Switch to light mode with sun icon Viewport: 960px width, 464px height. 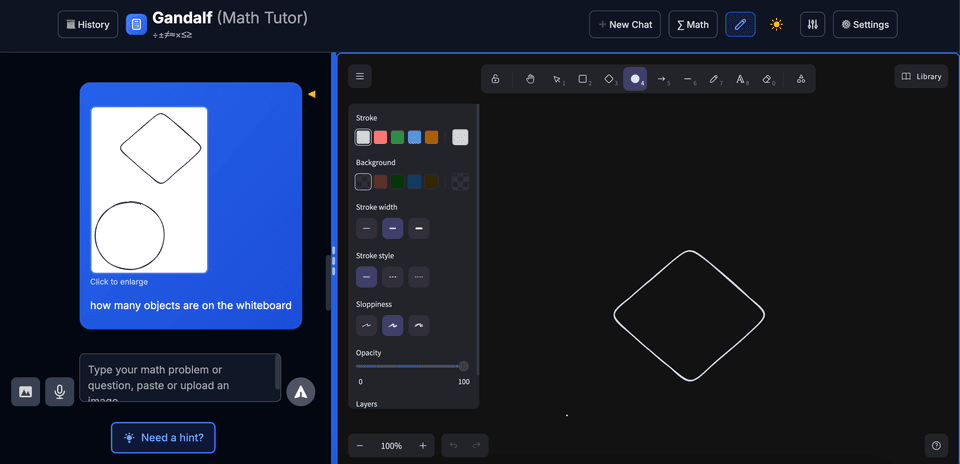click(776, 24)
